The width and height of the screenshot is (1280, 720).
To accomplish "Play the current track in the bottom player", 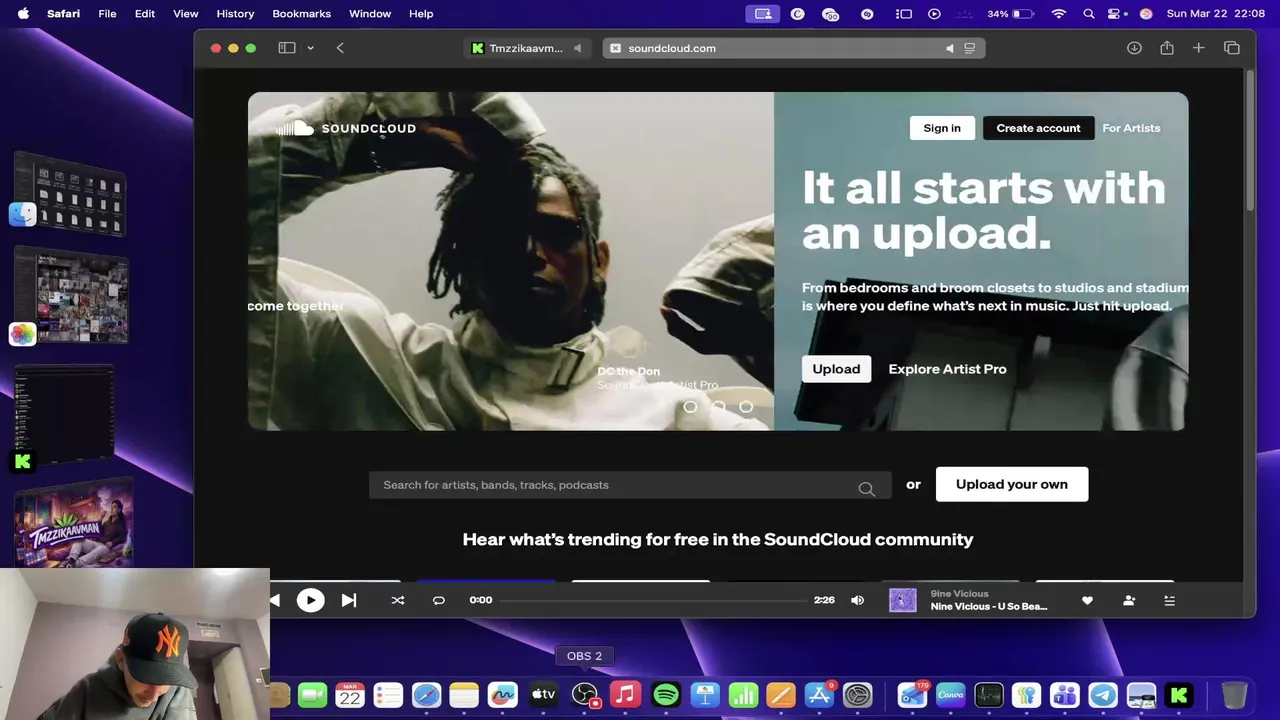I will click(x=311, y=600).
